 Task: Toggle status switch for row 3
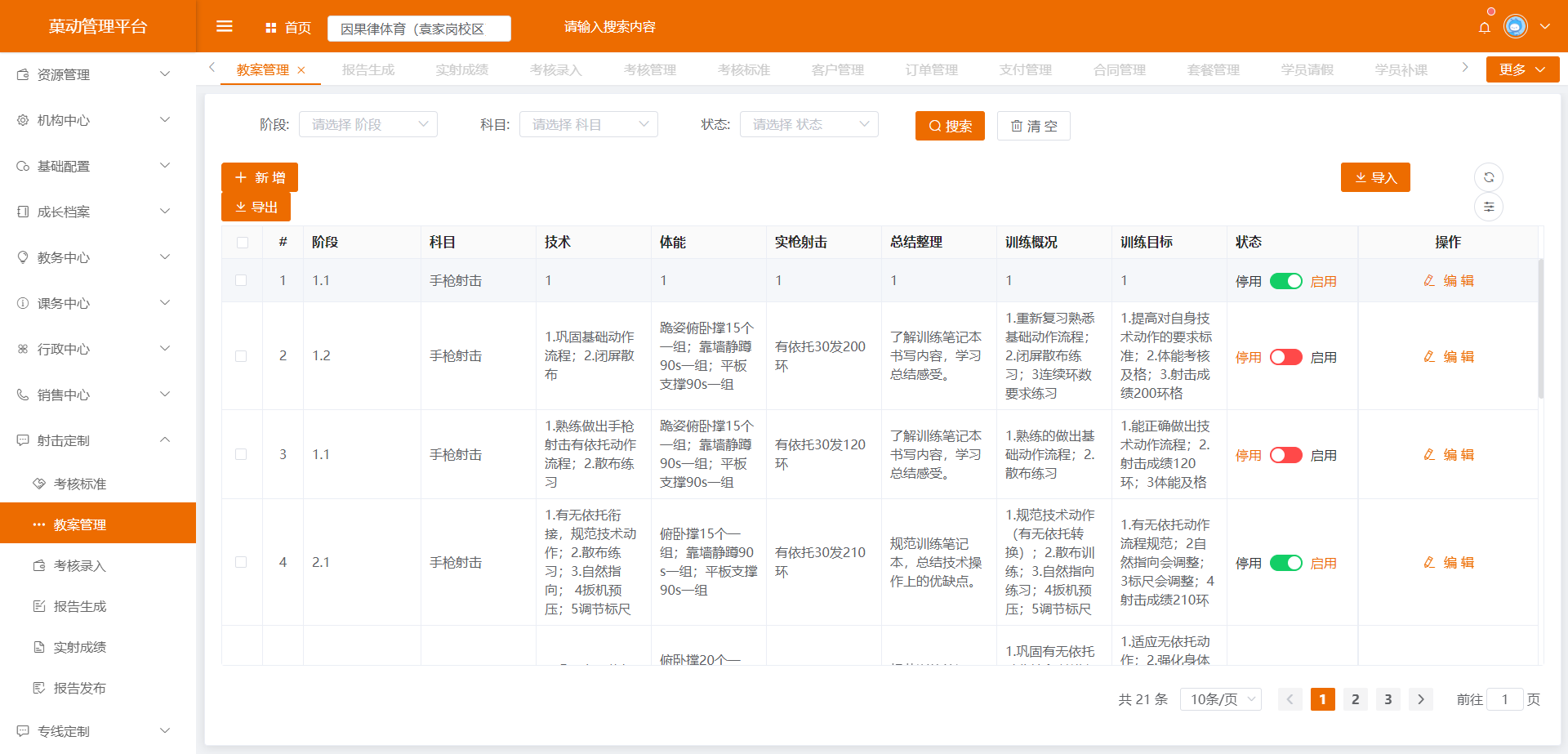click(1286, 455)
